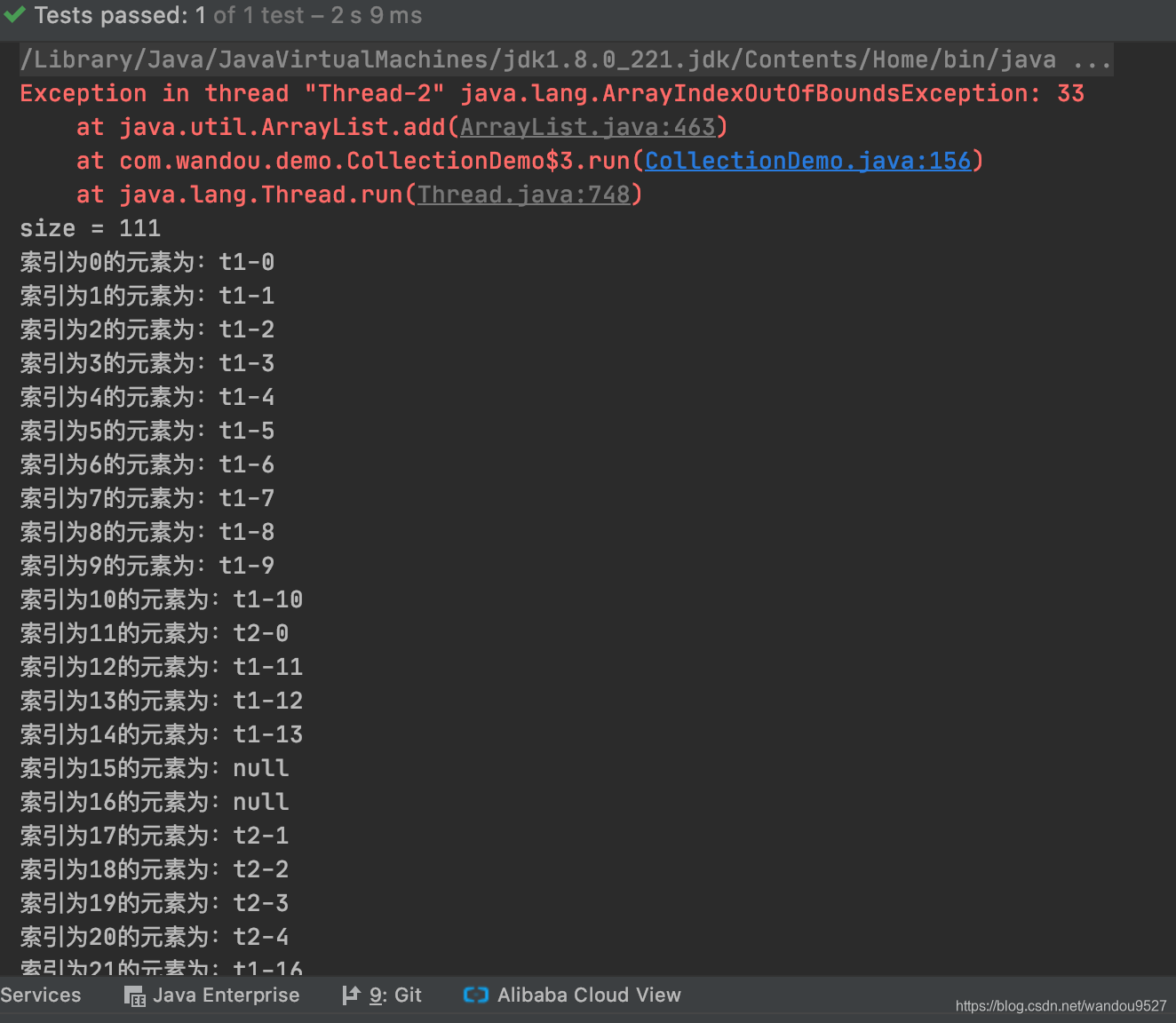
Task: Click the output line 't2-3'
Action: [155, 903]
